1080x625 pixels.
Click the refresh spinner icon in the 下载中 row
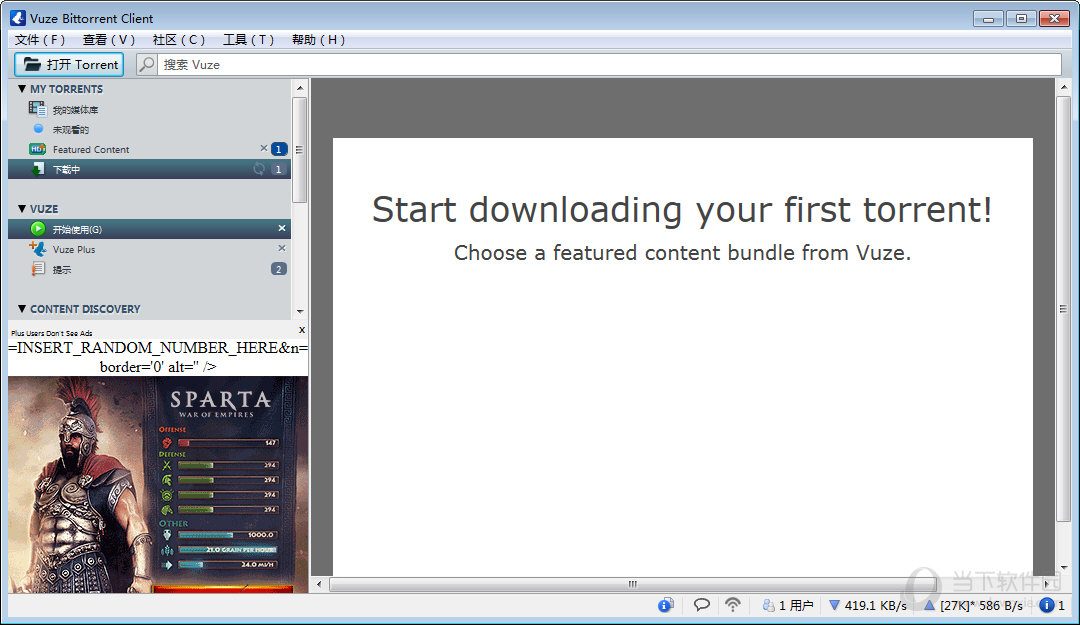[x=259, y=169]
